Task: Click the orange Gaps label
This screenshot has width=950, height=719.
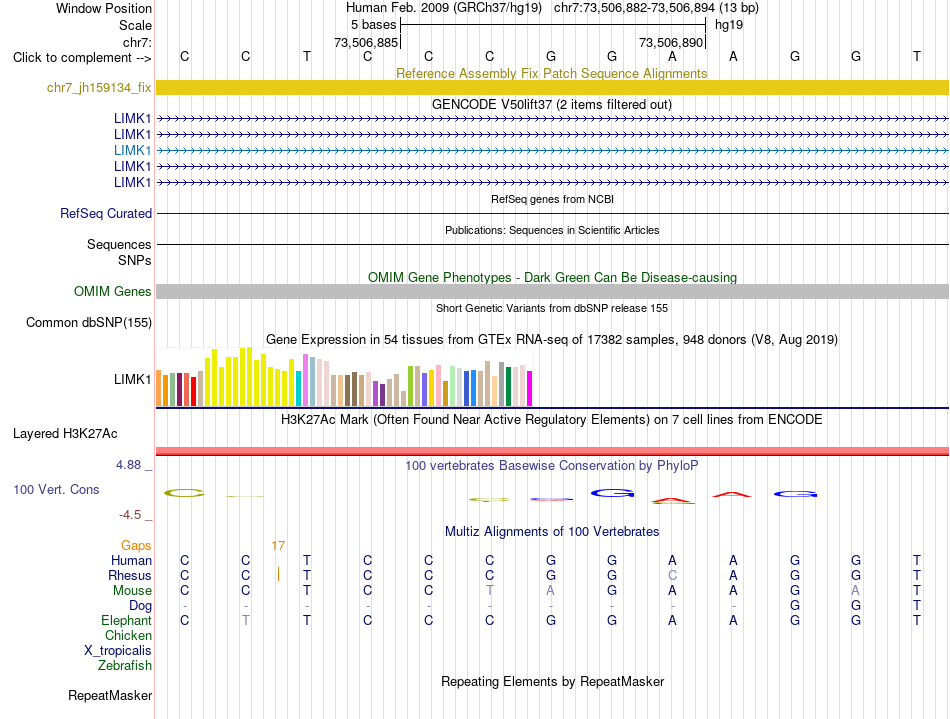Action: pos(136,546)
